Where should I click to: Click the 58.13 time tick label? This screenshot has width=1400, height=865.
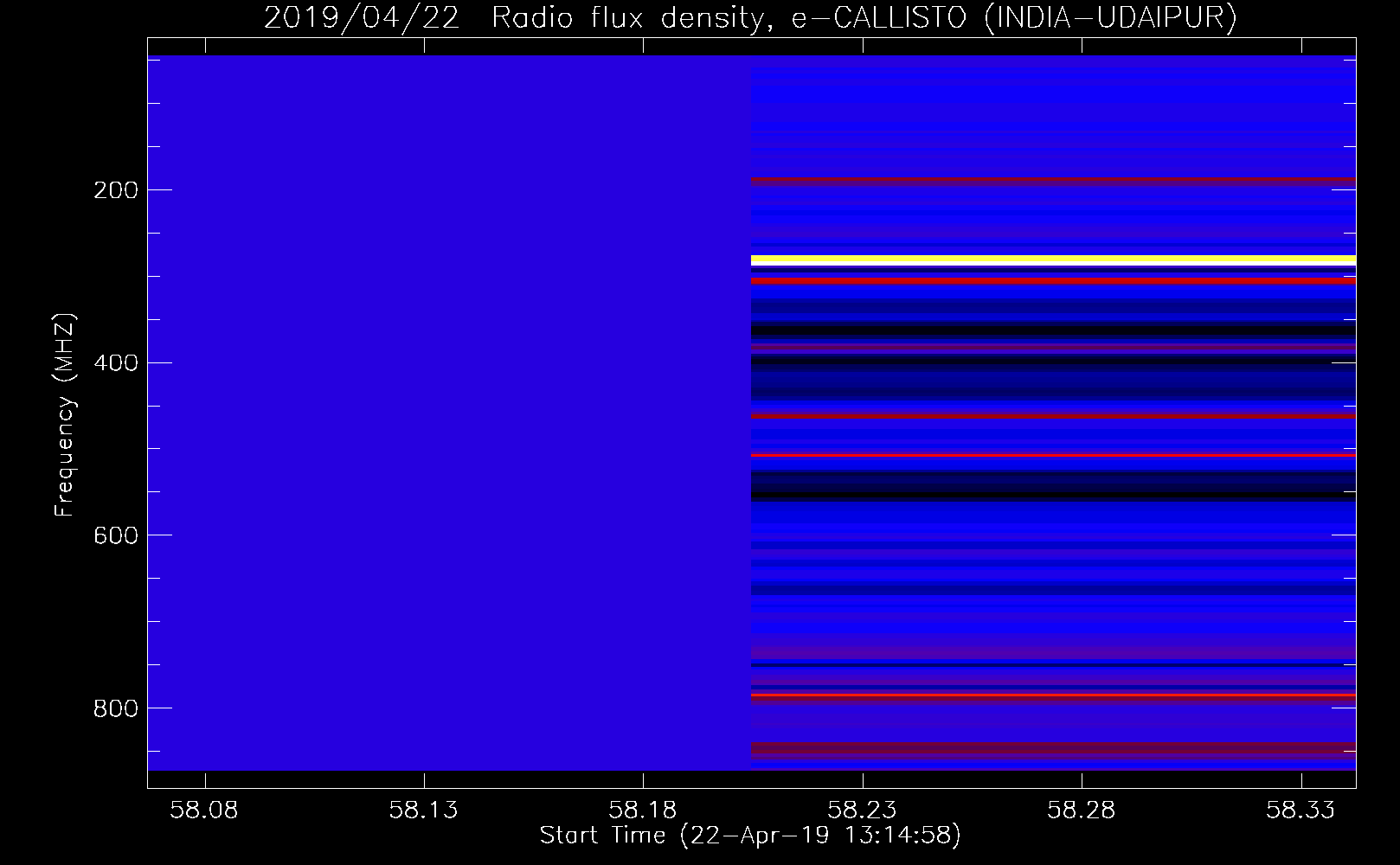click(423, 810)
